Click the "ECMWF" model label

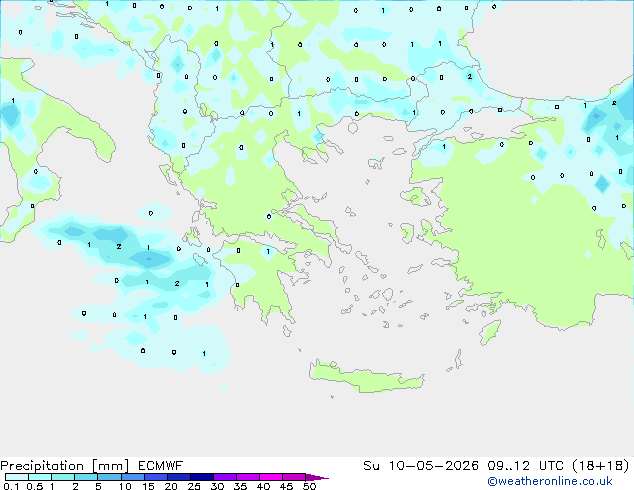click(161, 466)
